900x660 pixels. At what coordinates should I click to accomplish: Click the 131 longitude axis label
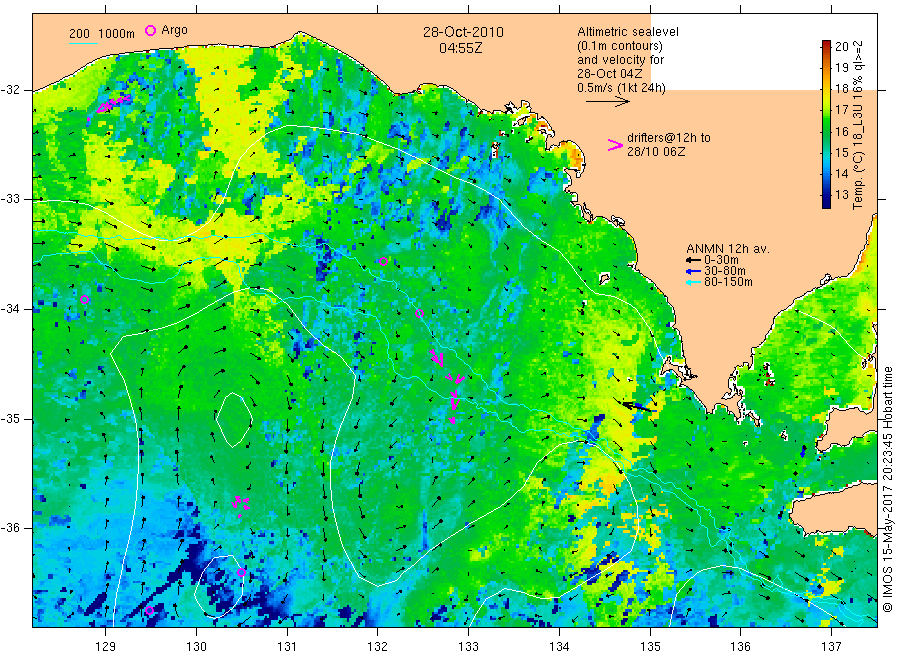[287, 647]
